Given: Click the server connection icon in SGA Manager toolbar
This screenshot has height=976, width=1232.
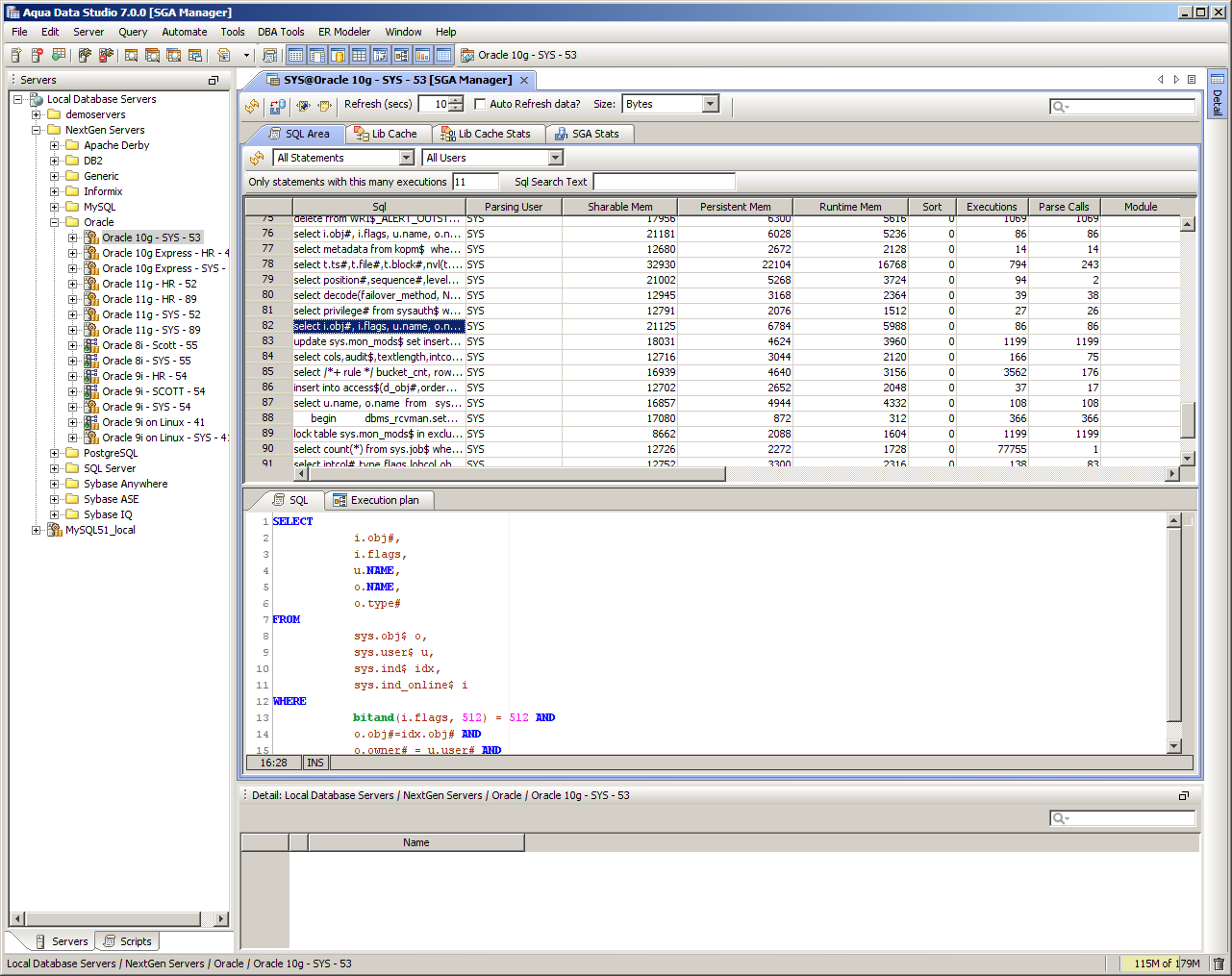Looking at the screenshot, I should click(x=277, y=105).
